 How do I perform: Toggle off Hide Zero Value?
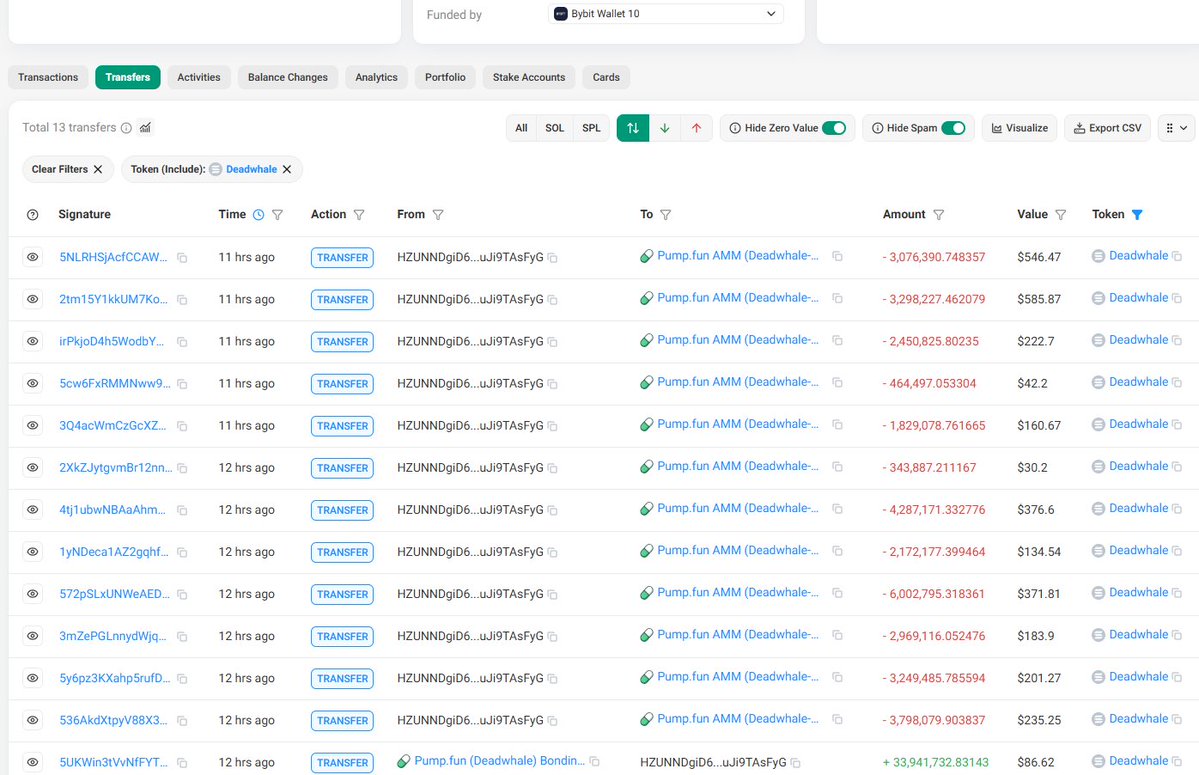835,128
